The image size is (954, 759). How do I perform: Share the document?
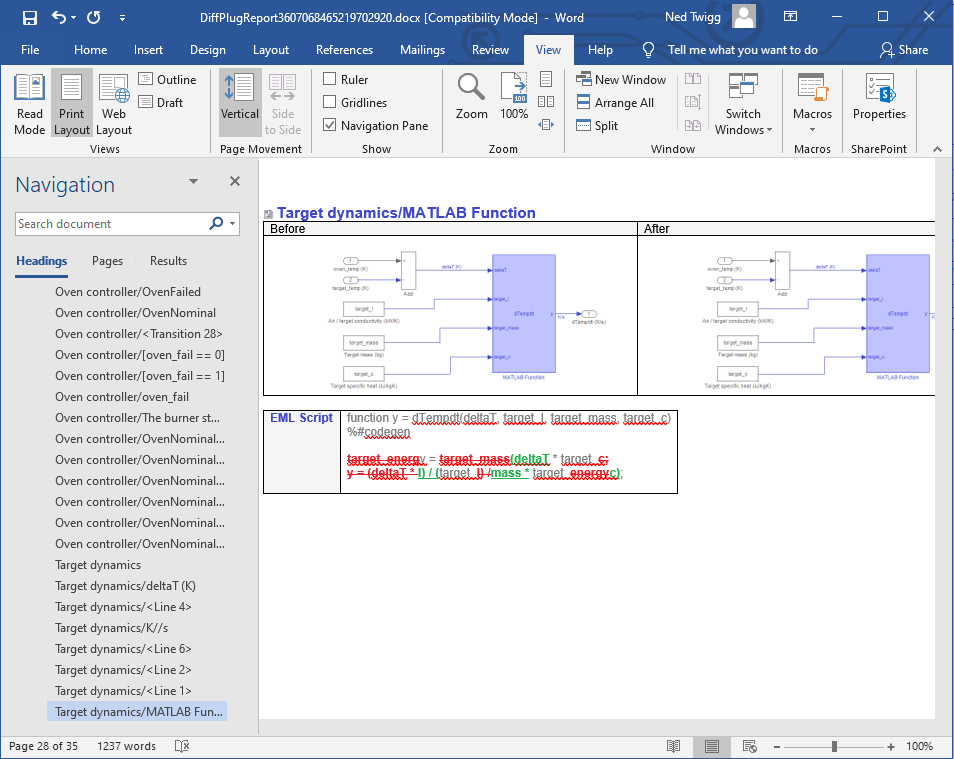[x=904, y=50]
